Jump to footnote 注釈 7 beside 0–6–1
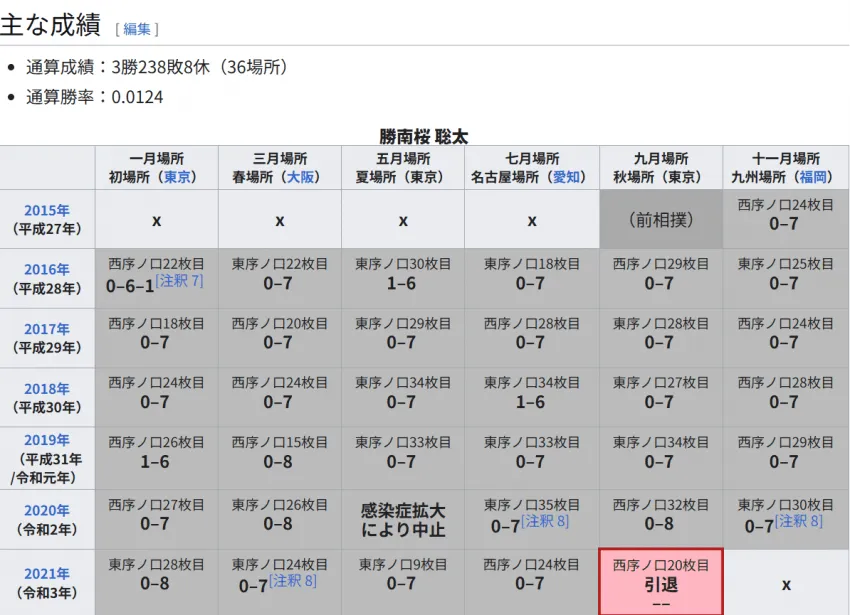 (179, 280)
